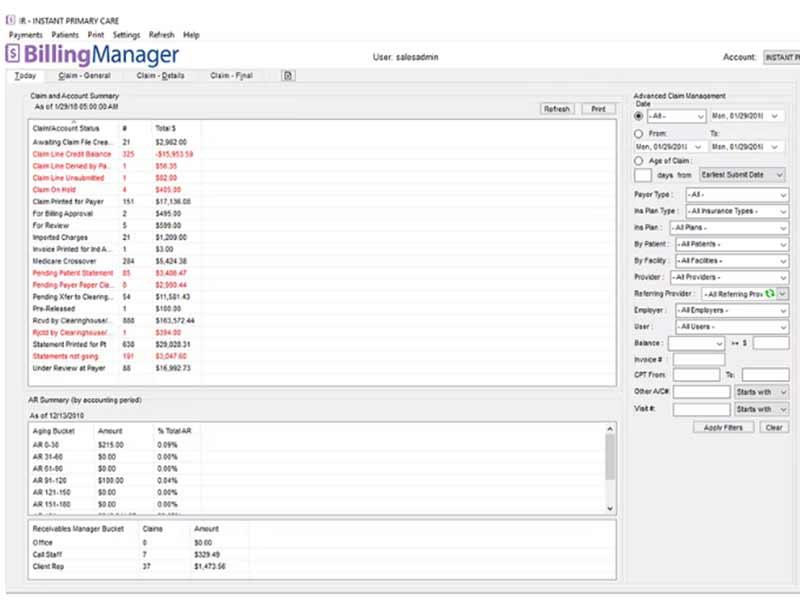Viewport: 800px width, 600px height.
Task: Open the -All- date type dropdown
Action: 677,116
